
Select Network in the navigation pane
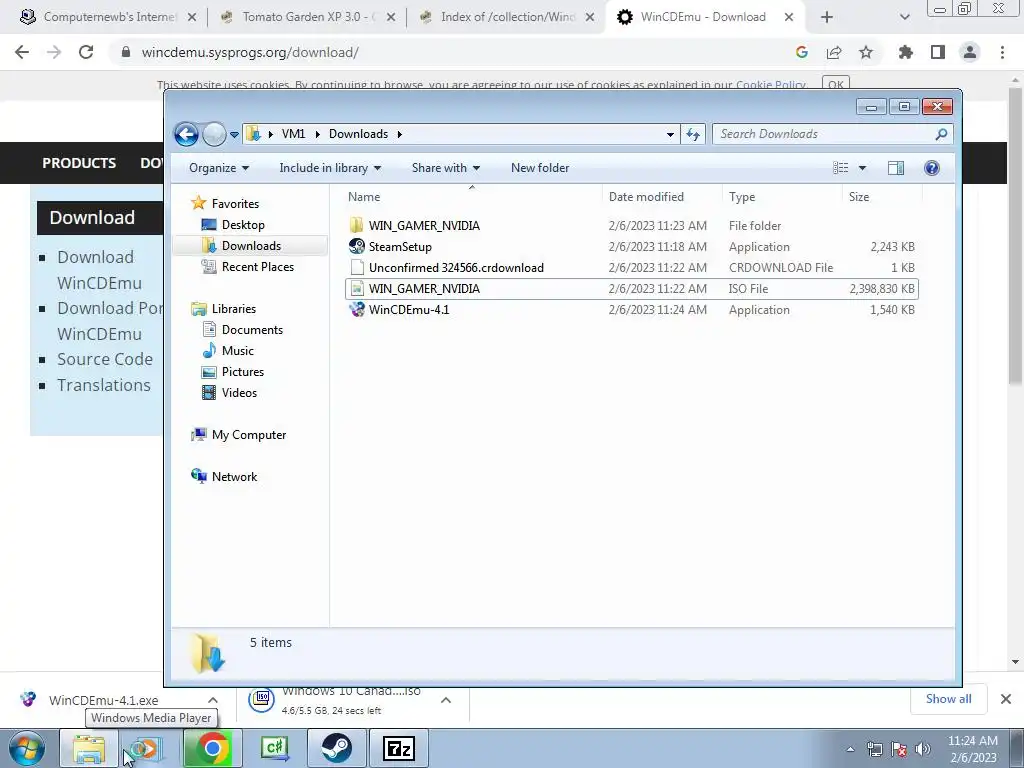225,477
